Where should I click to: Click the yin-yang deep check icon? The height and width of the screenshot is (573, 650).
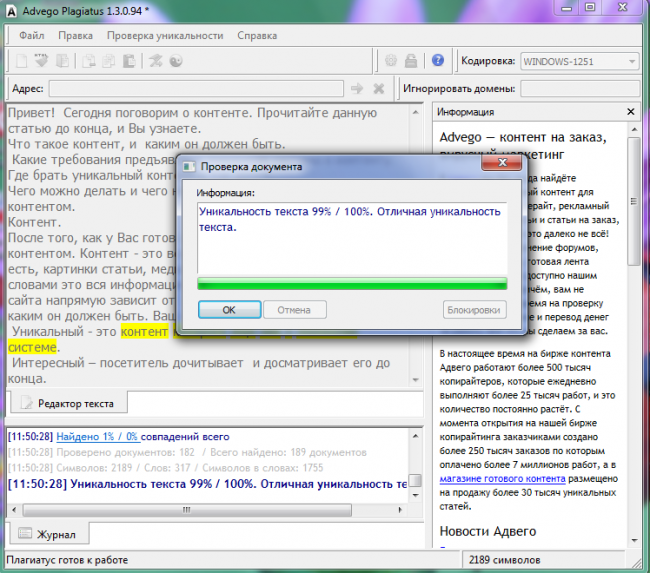176,61
